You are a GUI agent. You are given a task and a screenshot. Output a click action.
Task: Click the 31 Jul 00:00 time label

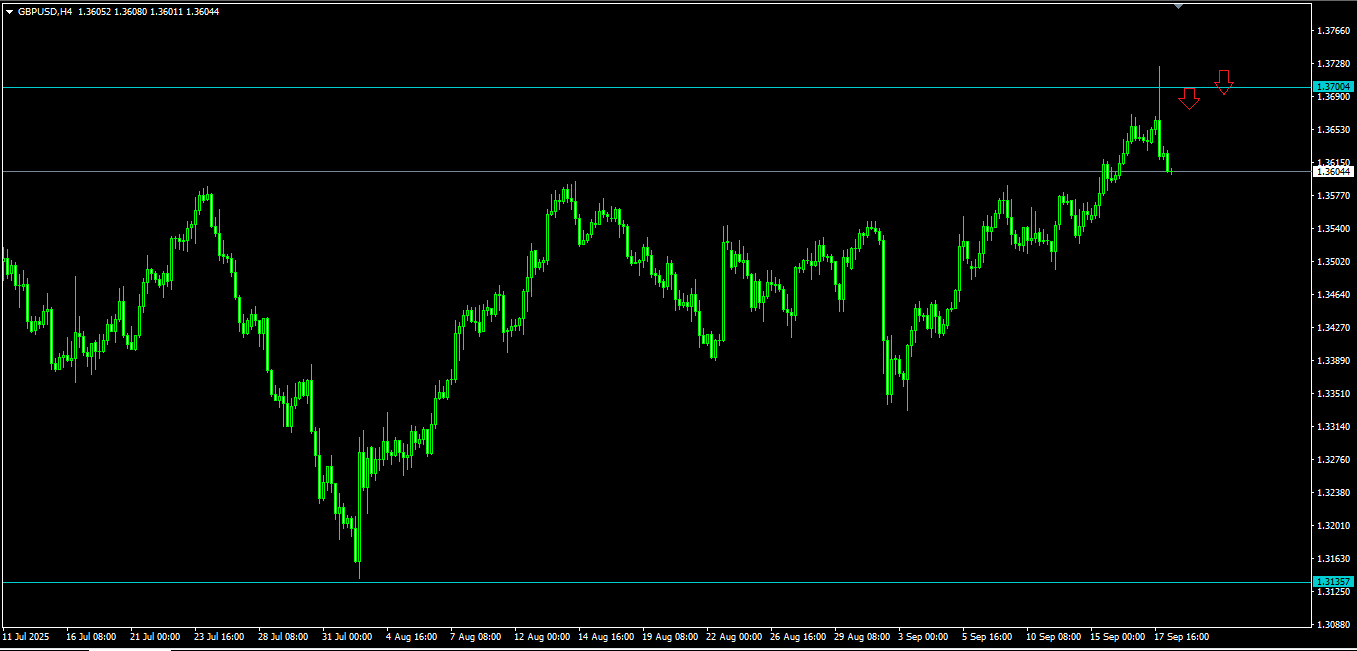[347, 636]
